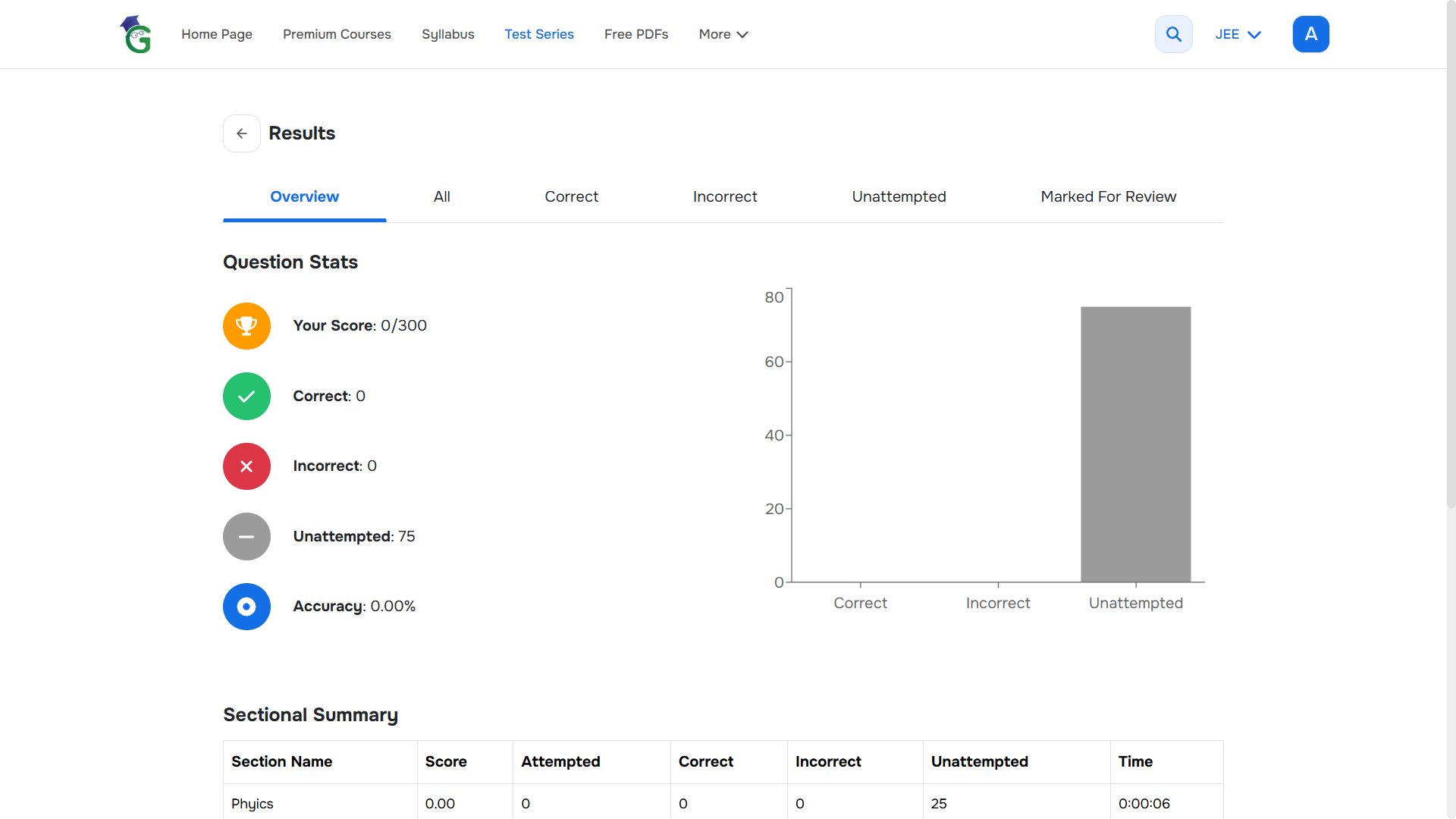Click the blue target Accuracy icon
Viewport: 1456px width, 819px height.
[246, 607]
